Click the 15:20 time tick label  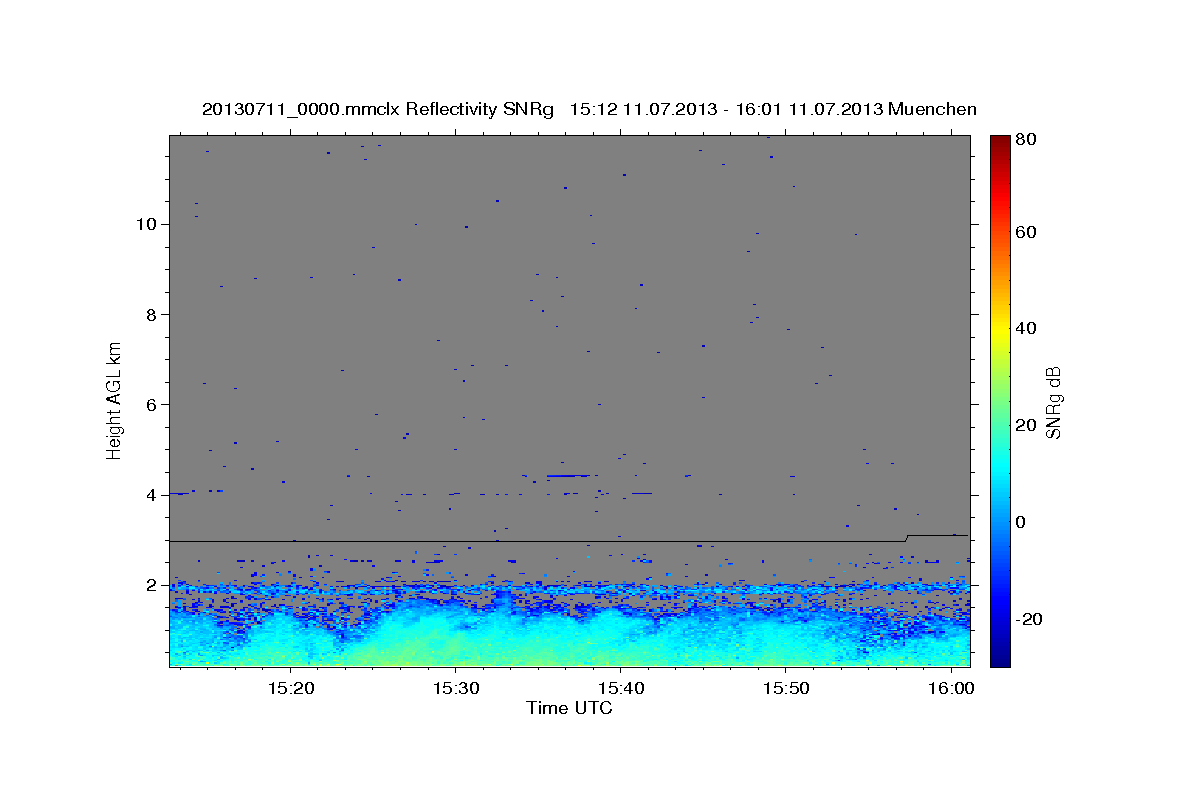(290, 689)
